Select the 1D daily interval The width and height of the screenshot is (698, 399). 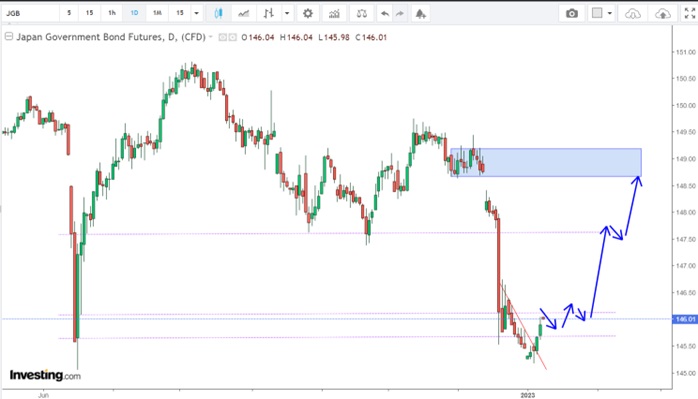click(x=134, y=13)
